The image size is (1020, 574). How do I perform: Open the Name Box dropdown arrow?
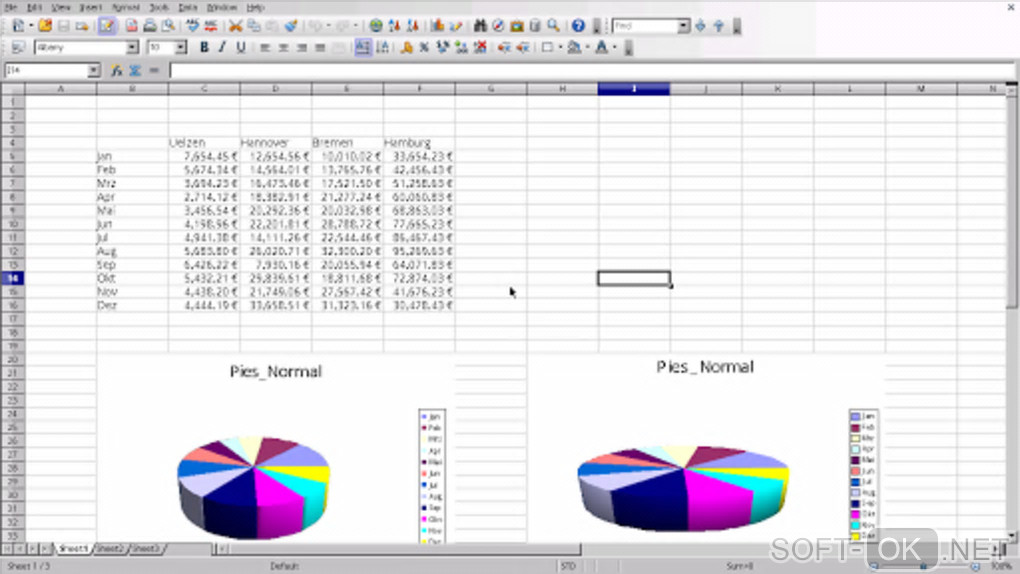[94, 70]
